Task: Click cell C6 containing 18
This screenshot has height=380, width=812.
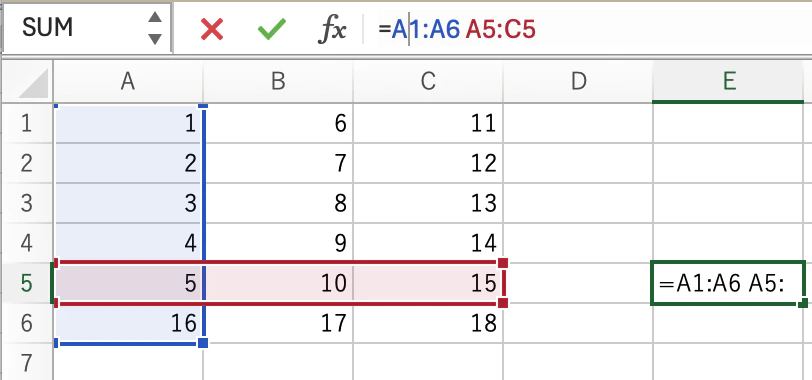Action: pyautogui.click(x=428, y=323)
